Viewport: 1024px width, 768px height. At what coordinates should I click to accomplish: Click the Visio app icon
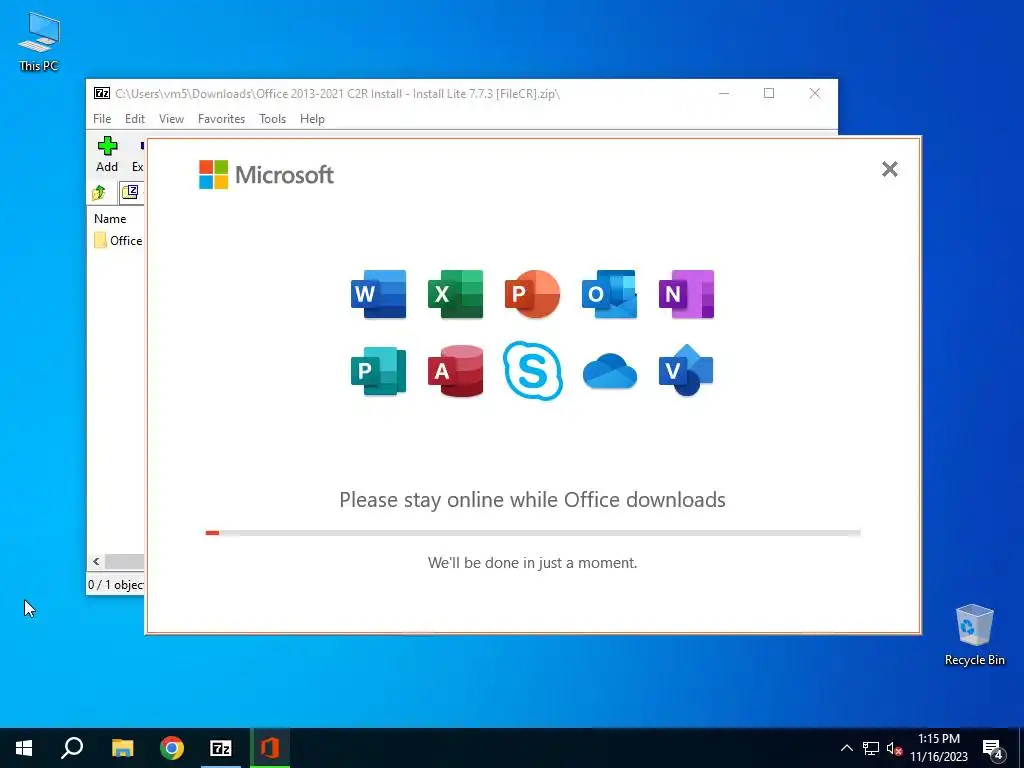(686, 370)
